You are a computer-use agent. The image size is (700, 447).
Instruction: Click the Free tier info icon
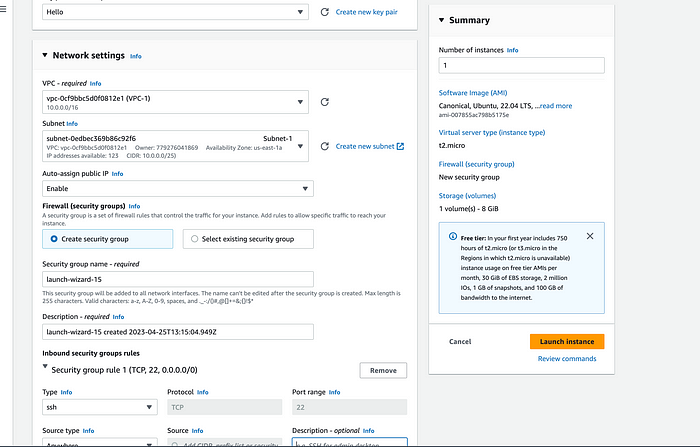pyautogui.click(x=453, y=236)
